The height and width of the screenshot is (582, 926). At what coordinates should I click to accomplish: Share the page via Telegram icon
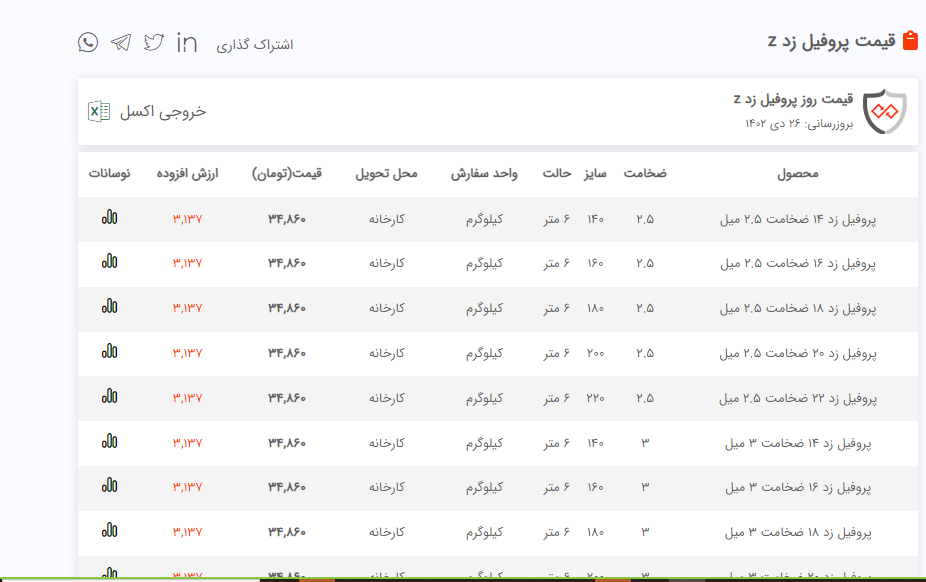coord(121,42)
